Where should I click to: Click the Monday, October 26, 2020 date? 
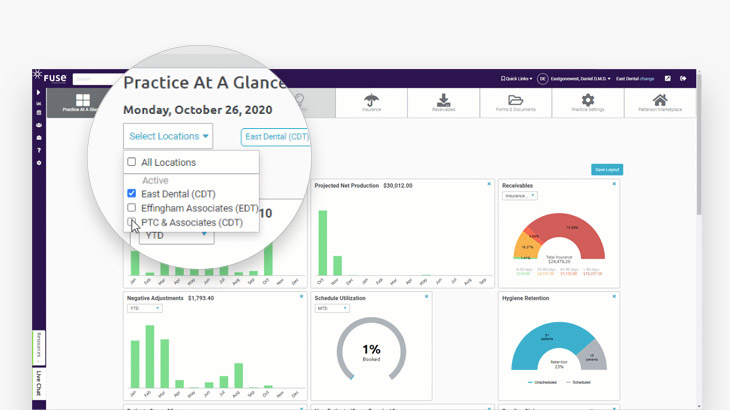tap(197, 110)
